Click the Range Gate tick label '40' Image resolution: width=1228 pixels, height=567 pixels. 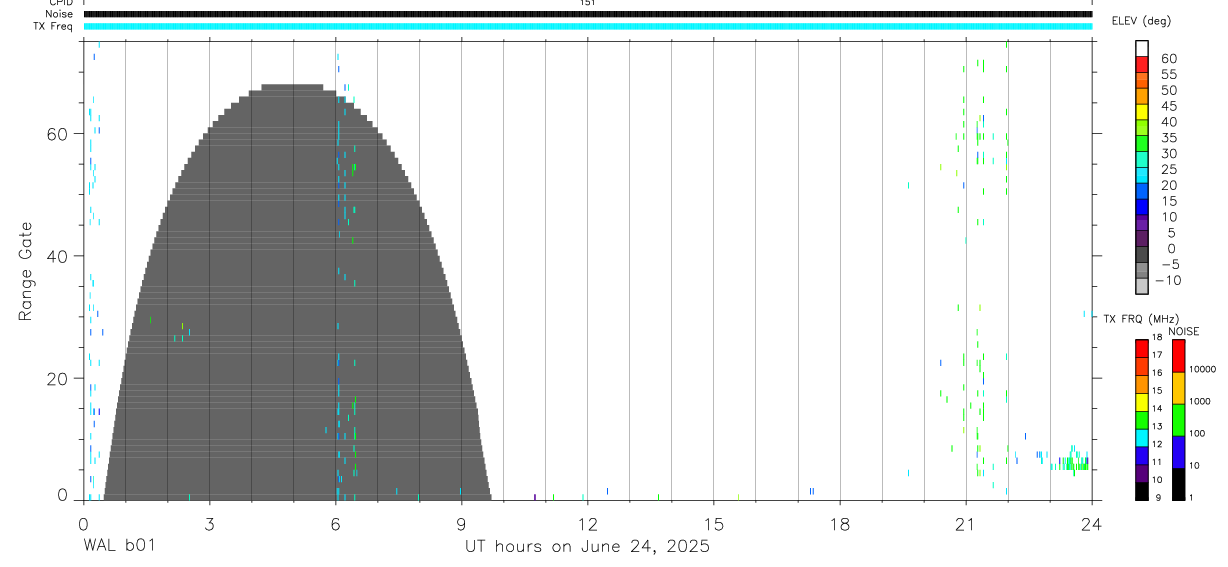pyautogui.click(x=57, y=256)
